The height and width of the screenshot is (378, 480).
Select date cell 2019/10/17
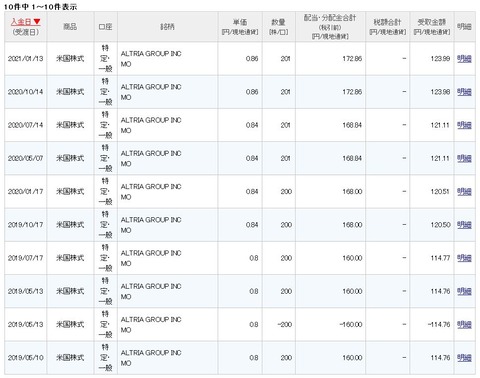pyautogui.click(x=26, y=225)
